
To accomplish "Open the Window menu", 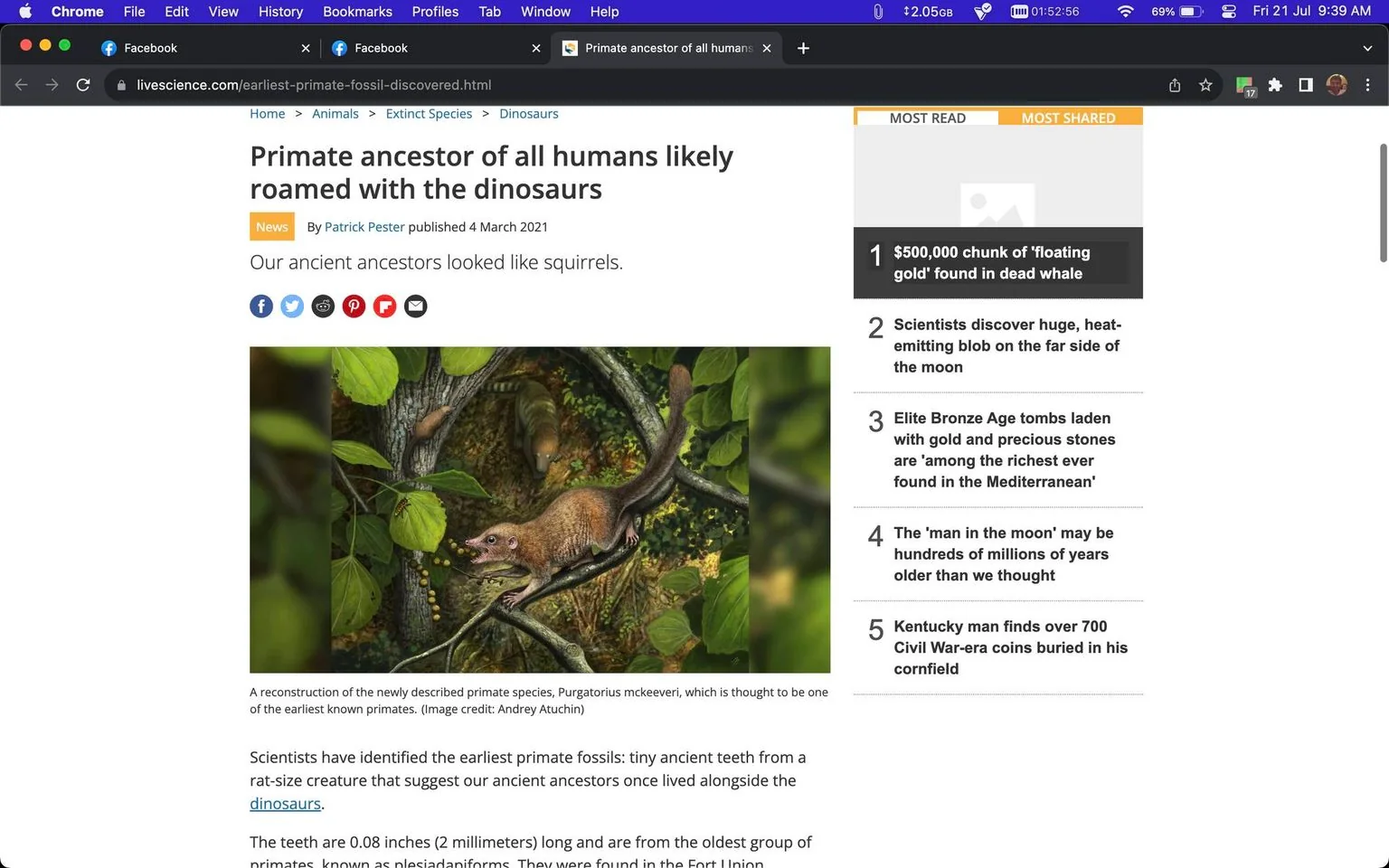I will click(x=545, y=12).
